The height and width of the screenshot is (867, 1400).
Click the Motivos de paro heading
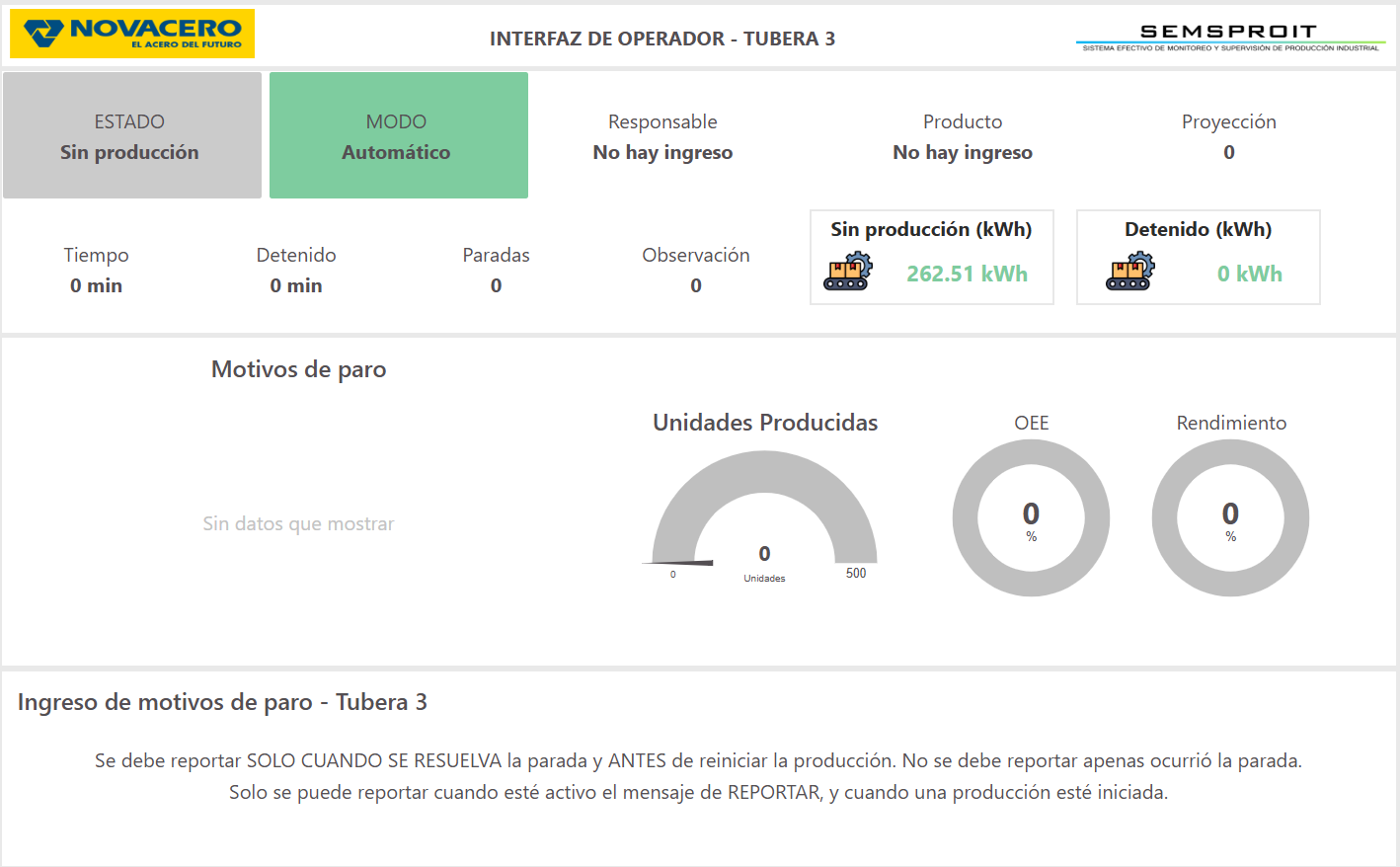click(298, 369)
